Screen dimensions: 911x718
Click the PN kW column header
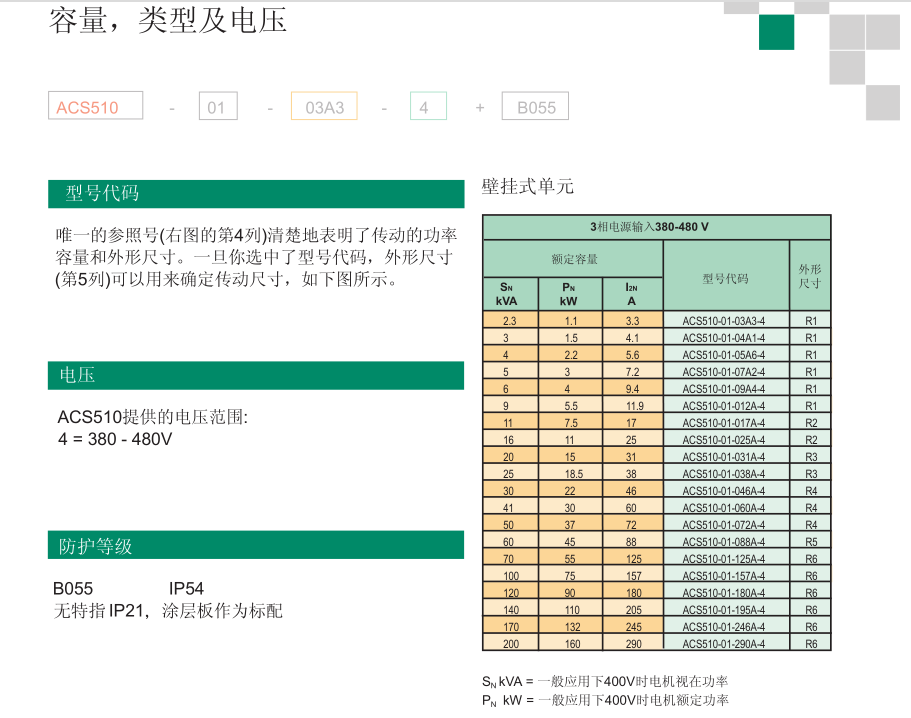(x=571, y=294)
